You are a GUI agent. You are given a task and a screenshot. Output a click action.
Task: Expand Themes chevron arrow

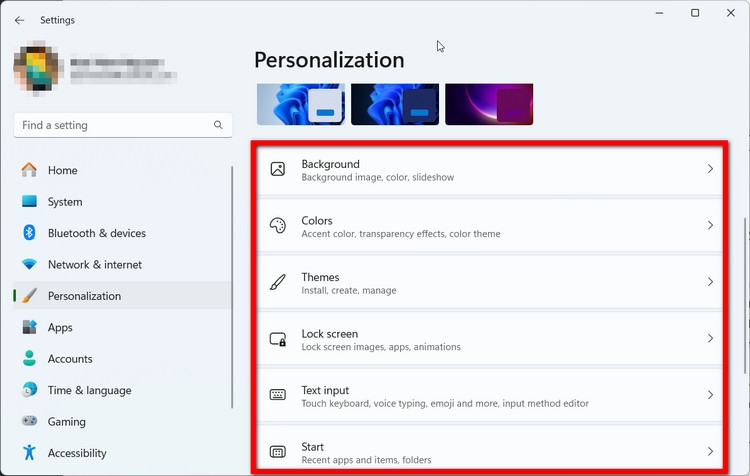click(710, 282)
